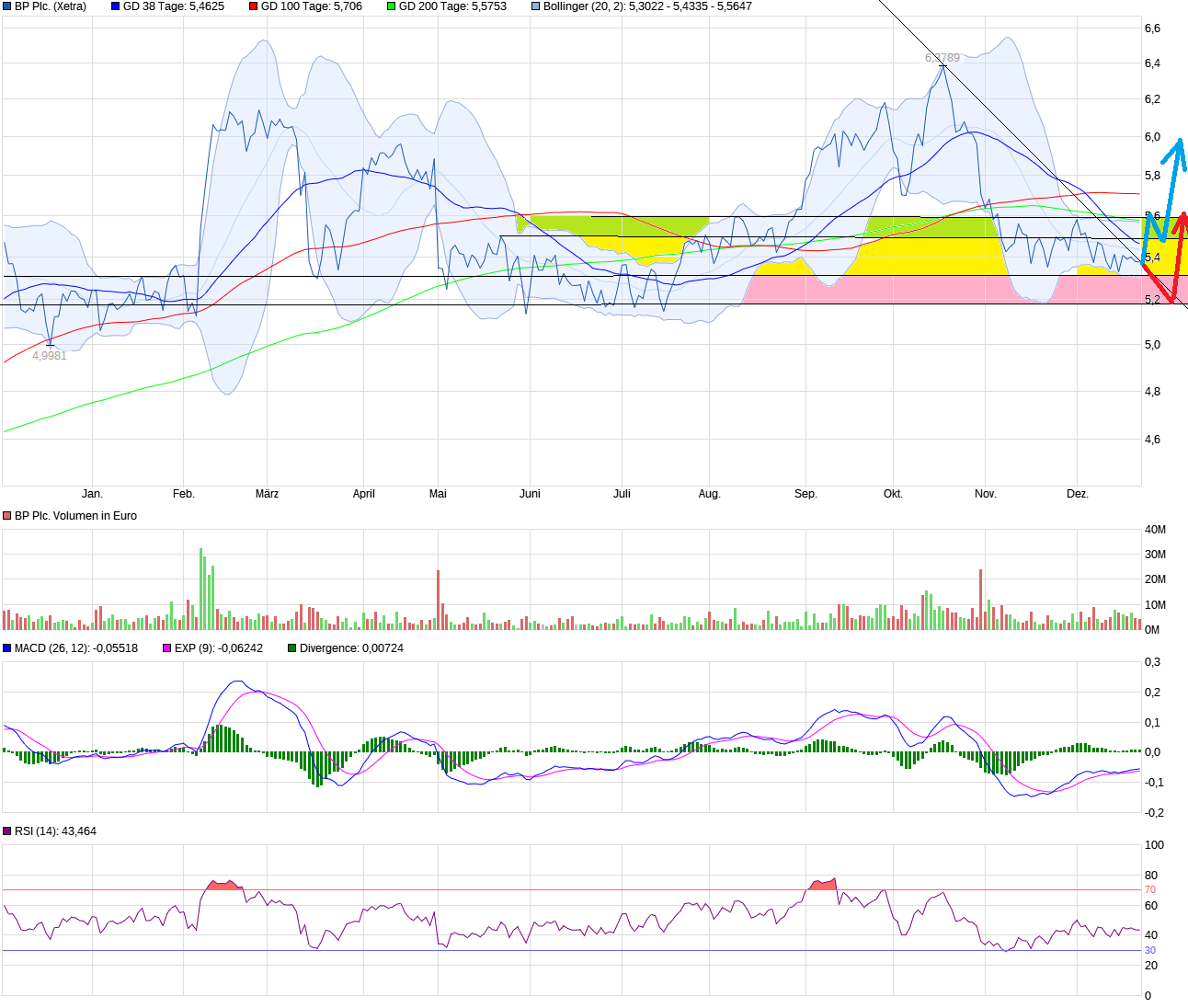Click the 4,9981 low price label
This screenshot has width=1188, height=1008.
tap(49, 354)
